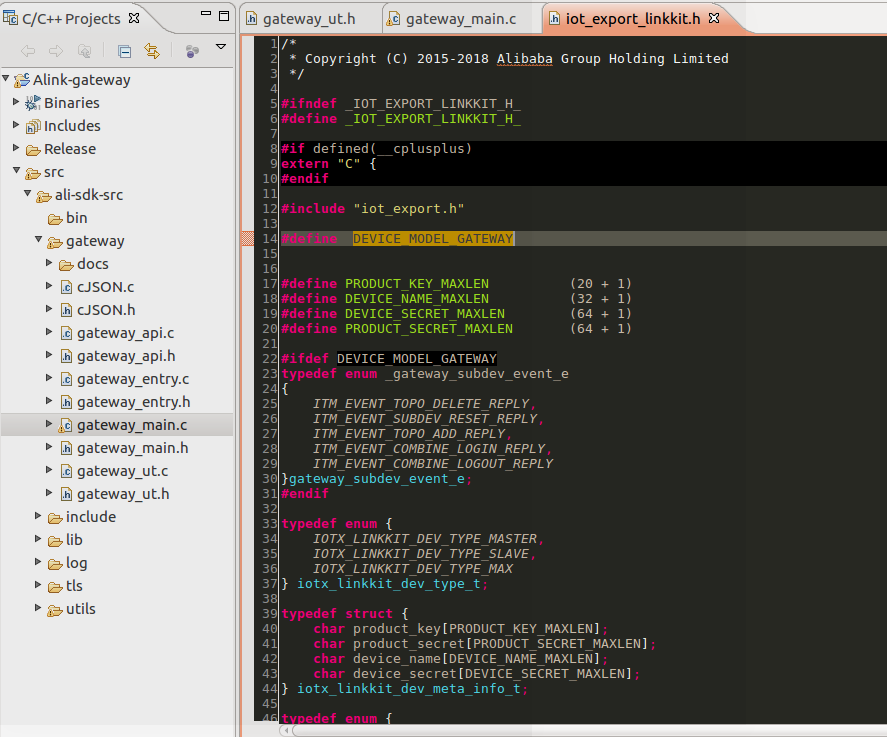Screen dimensions: 887x737
Task: Click the editor horizontal scrollbar
Action: [588, 731]
